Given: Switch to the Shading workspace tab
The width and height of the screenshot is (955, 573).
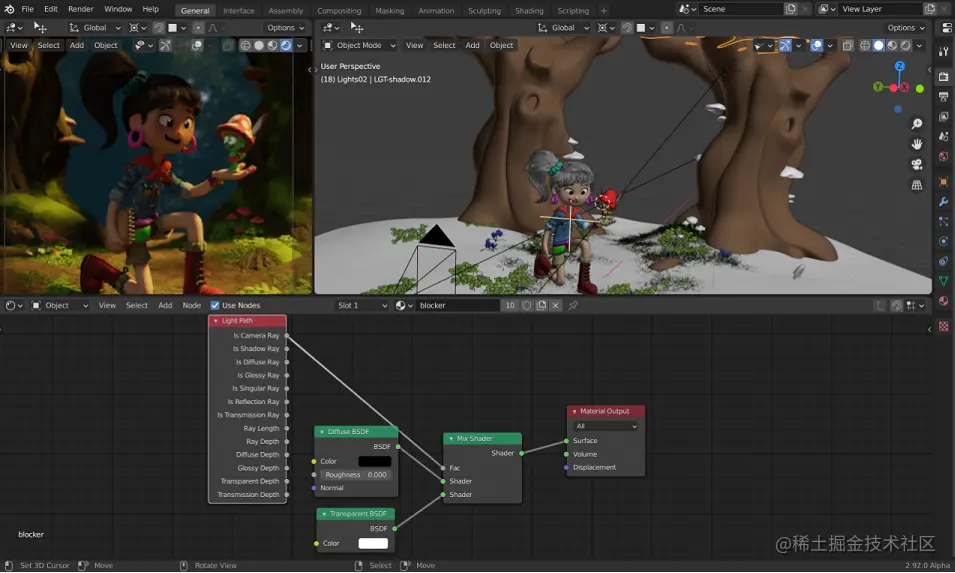Looking at the screenshot, I should pos(529,11).
